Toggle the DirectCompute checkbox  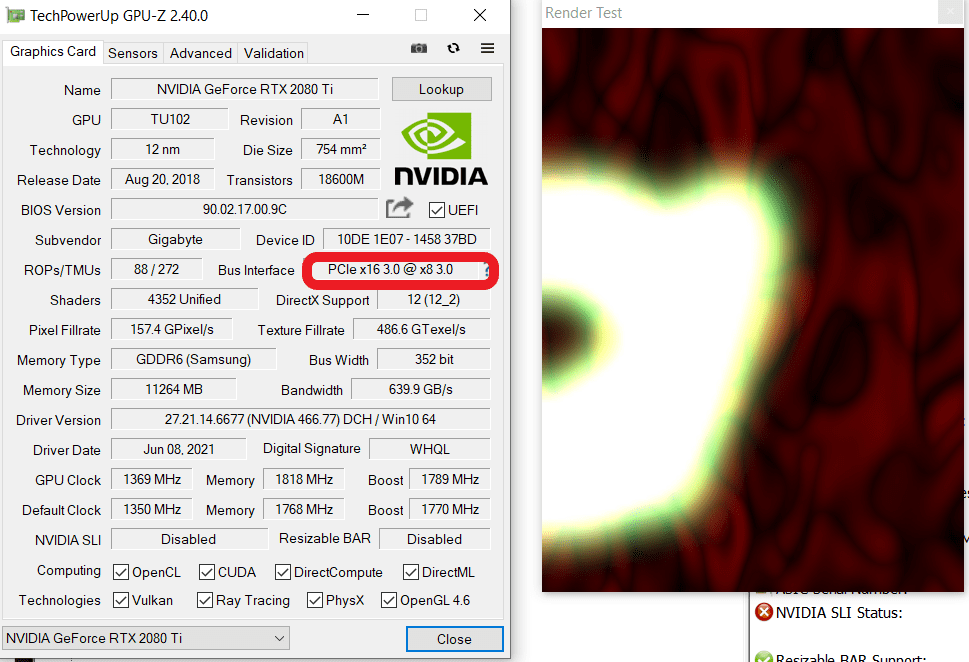pos(283,572)
